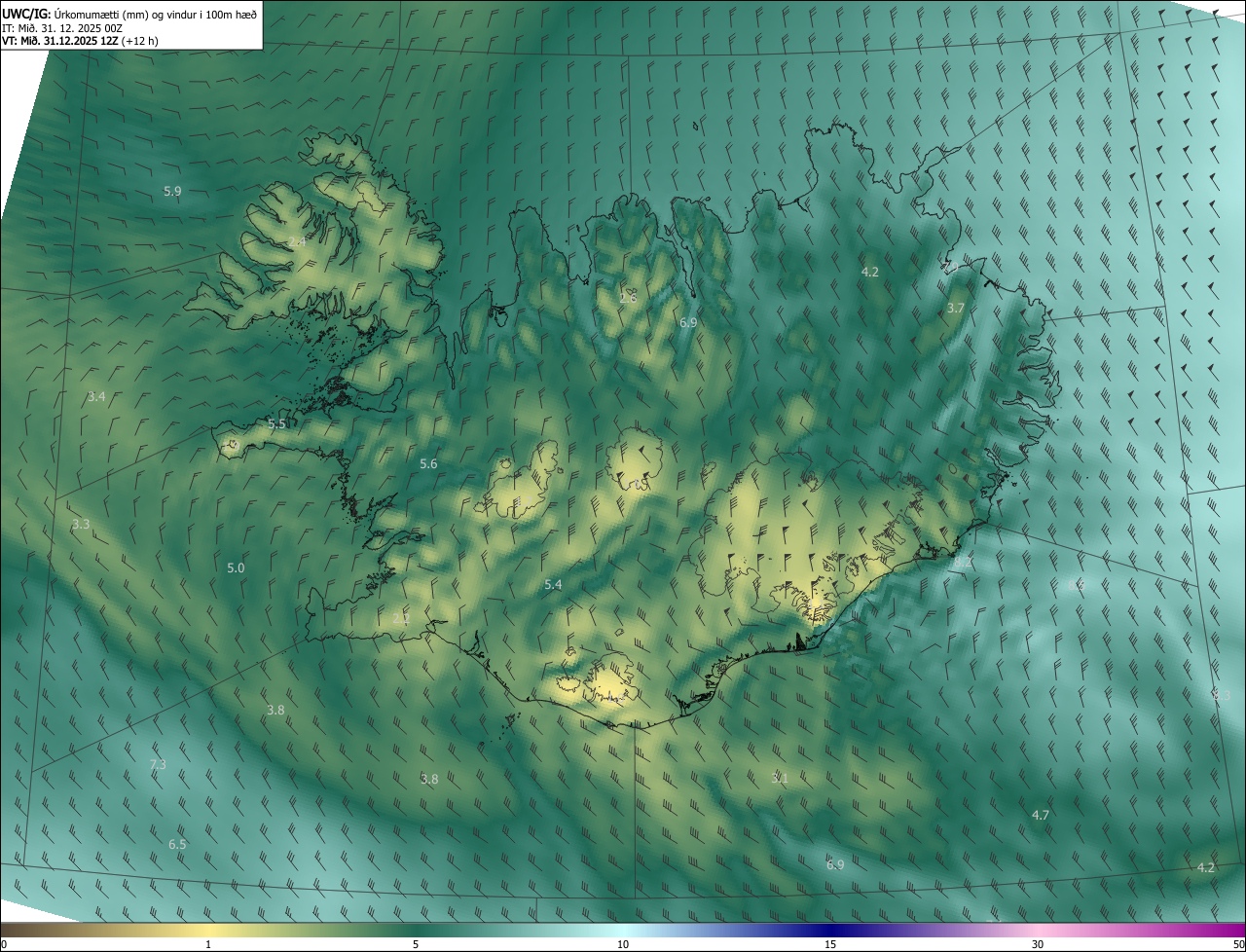Click the 6.5 value on the map
The height and width of the screenshot is (952, 1246).
pos(177,844)
